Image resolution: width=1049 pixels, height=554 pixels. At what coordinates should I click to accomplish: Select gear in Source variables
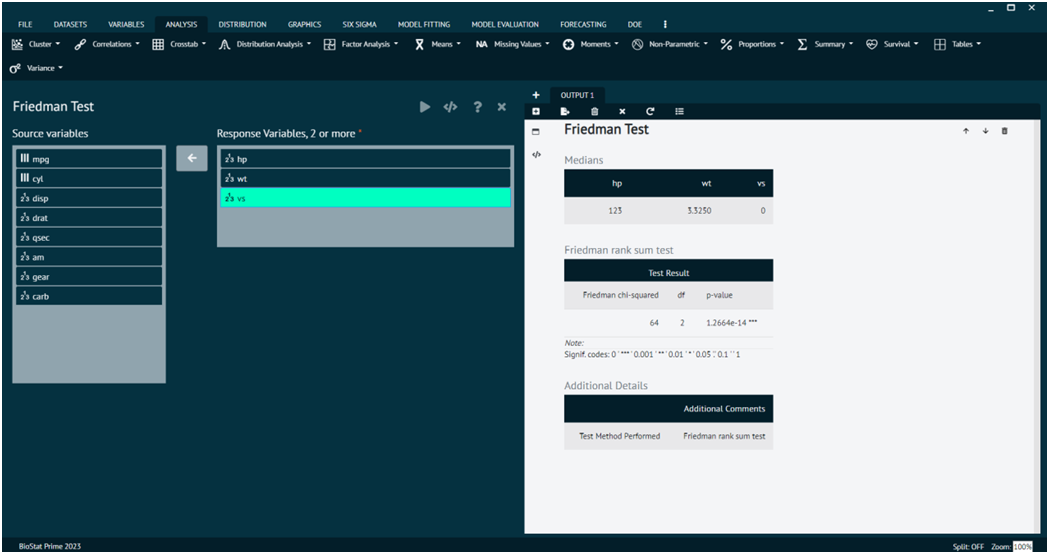89,276
